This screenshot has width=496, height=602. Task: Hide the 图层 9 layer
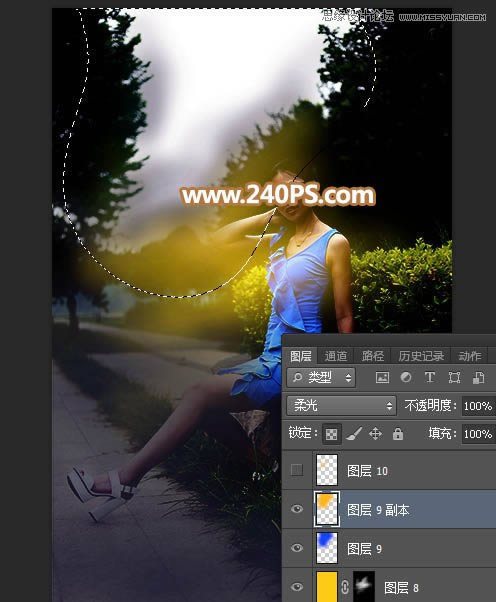coord(297,548)
